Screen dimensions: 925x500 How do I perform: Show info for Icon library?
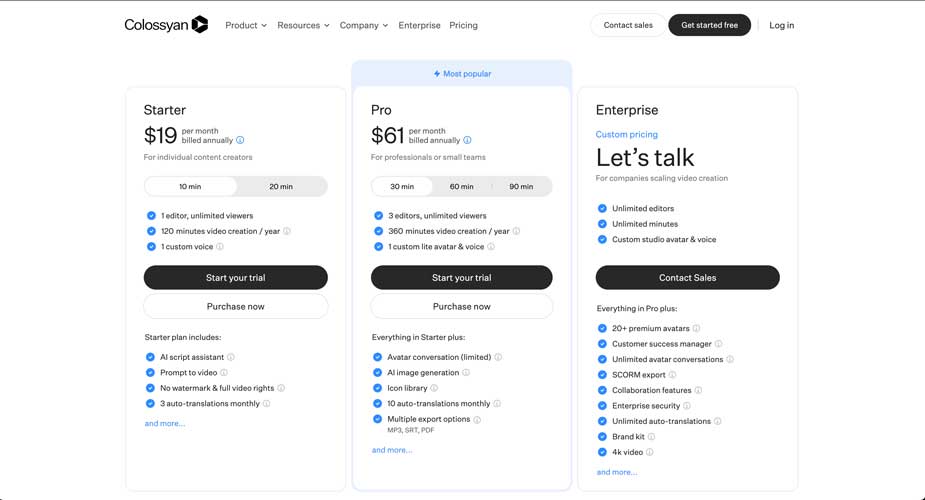pyautogui.click(x=434, y=388)
